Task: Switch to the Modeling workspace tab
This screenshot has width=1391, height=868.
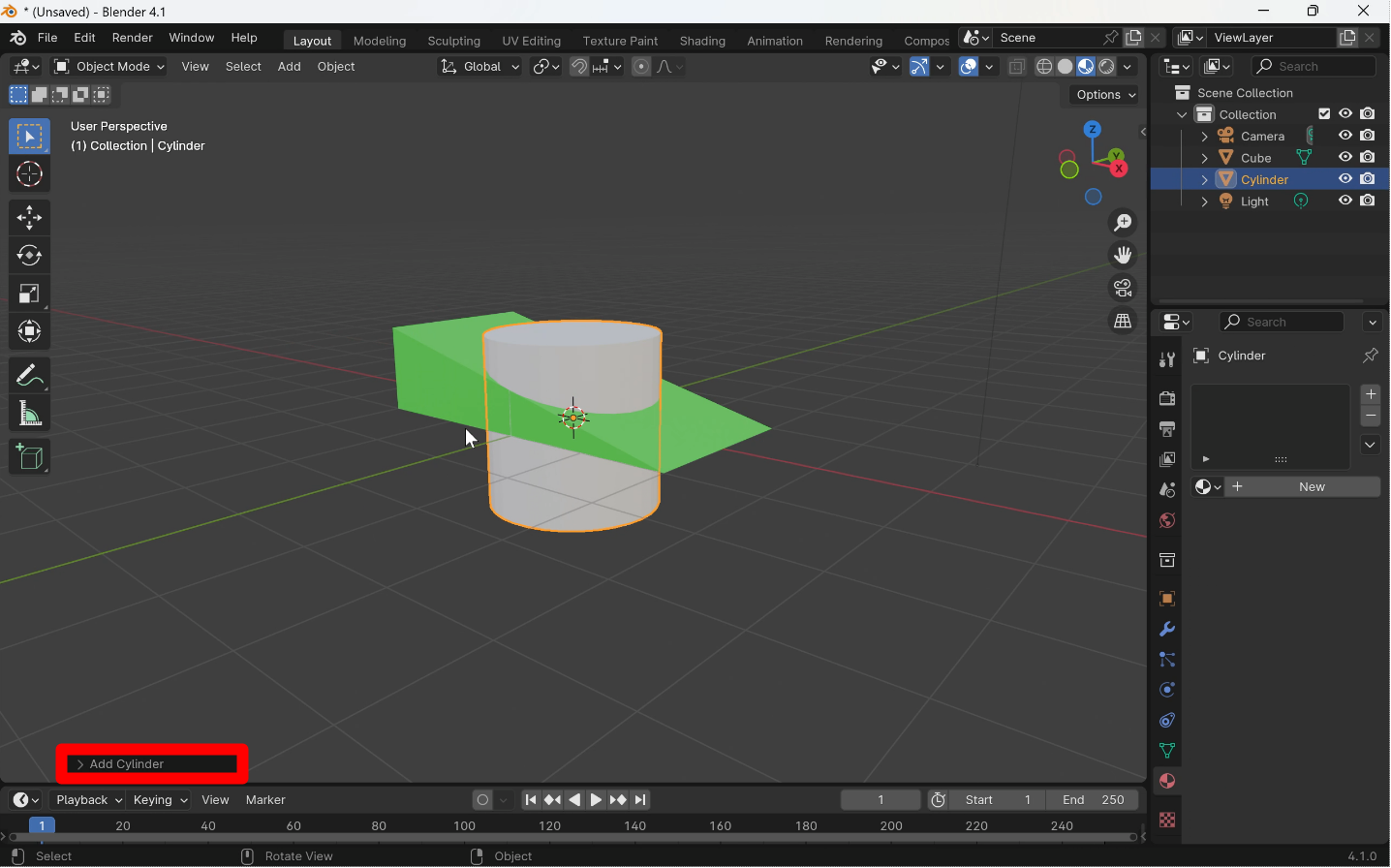Action: pos(380,41)
